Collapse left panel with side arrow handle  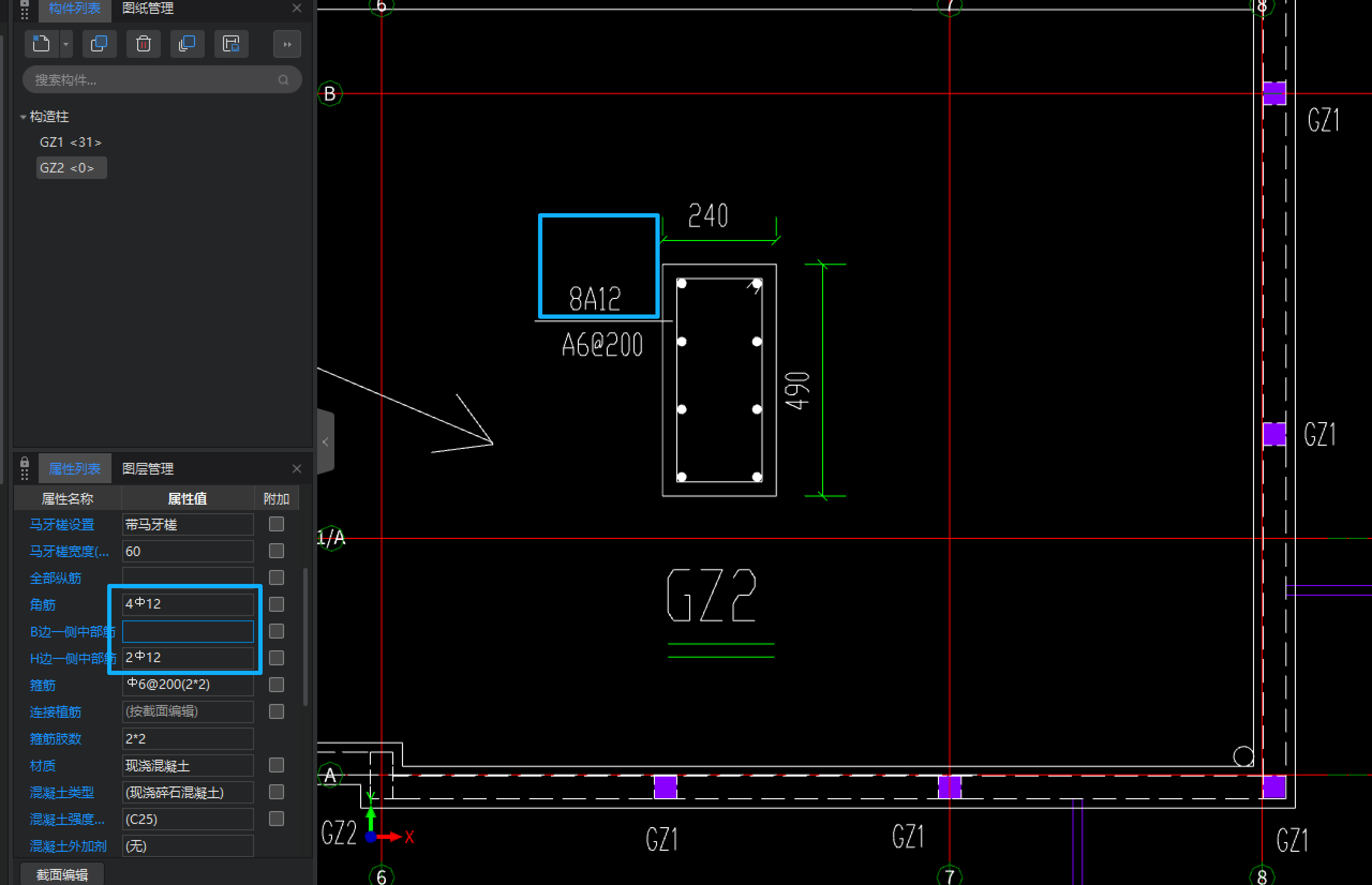(325, 442)
